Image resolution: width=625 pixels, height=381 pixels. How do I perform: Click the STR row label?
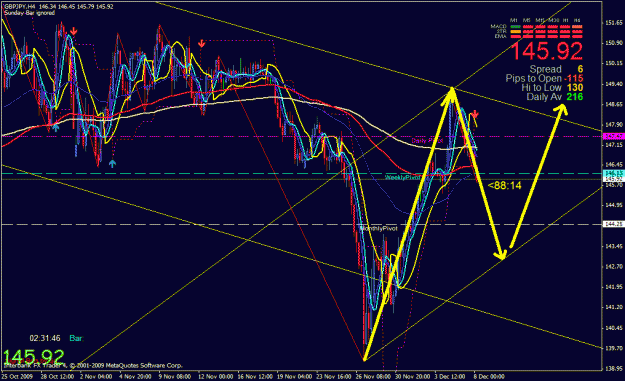pos(501,31)
